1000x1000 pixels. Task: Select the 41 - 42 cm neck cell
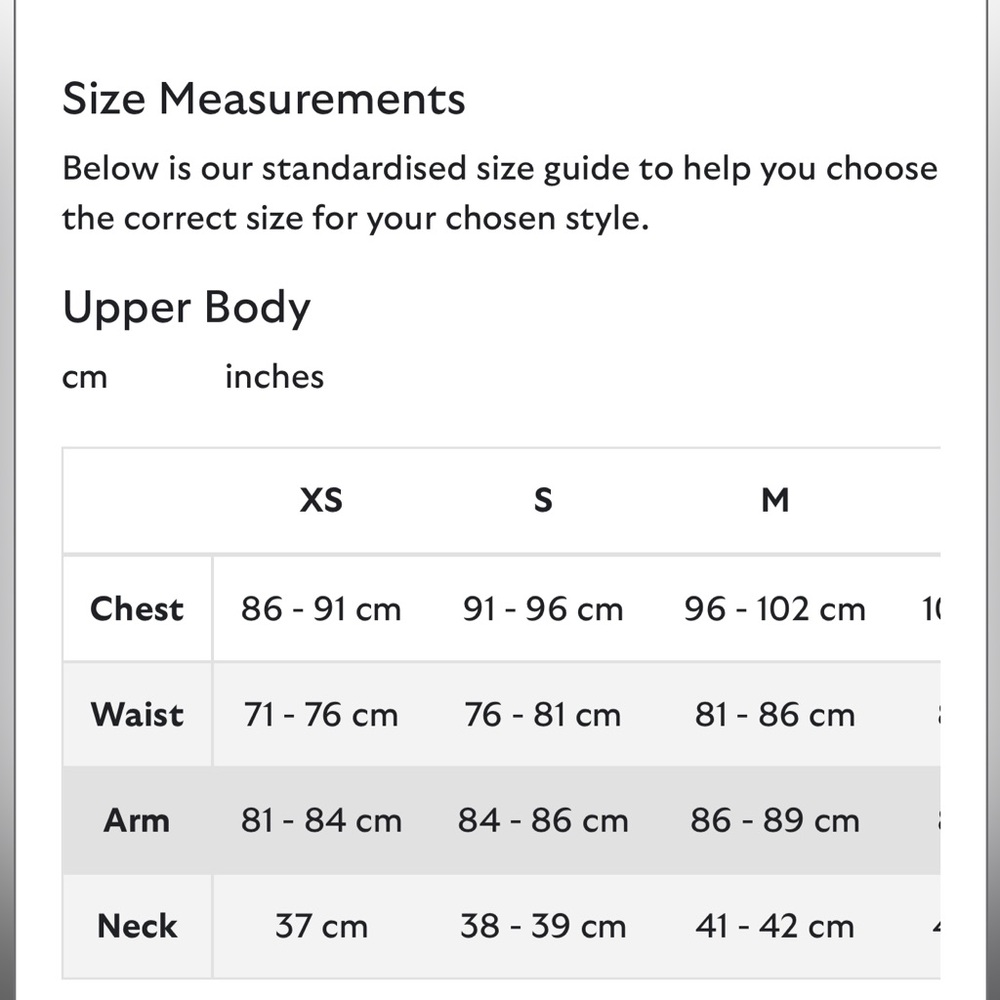[x=775, y=926]
